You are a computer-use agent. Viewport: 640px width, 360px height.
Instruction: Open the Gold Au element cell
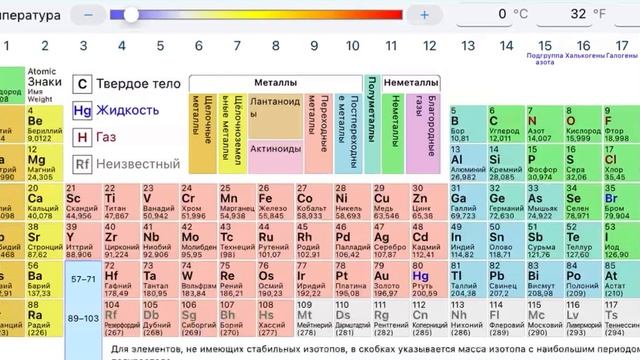click(391, 279)
